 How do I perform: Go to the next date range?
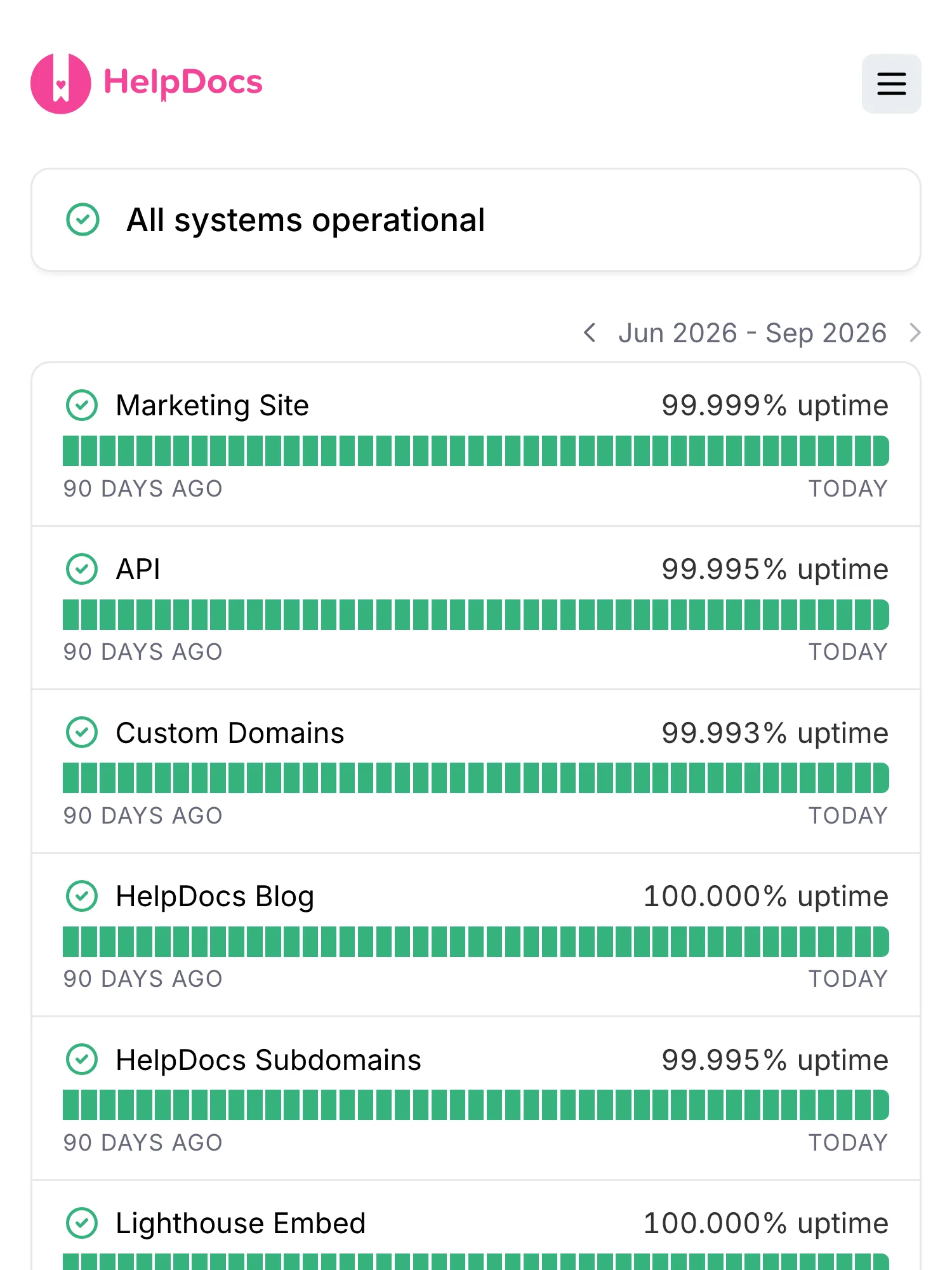click(x=915, y=332)
